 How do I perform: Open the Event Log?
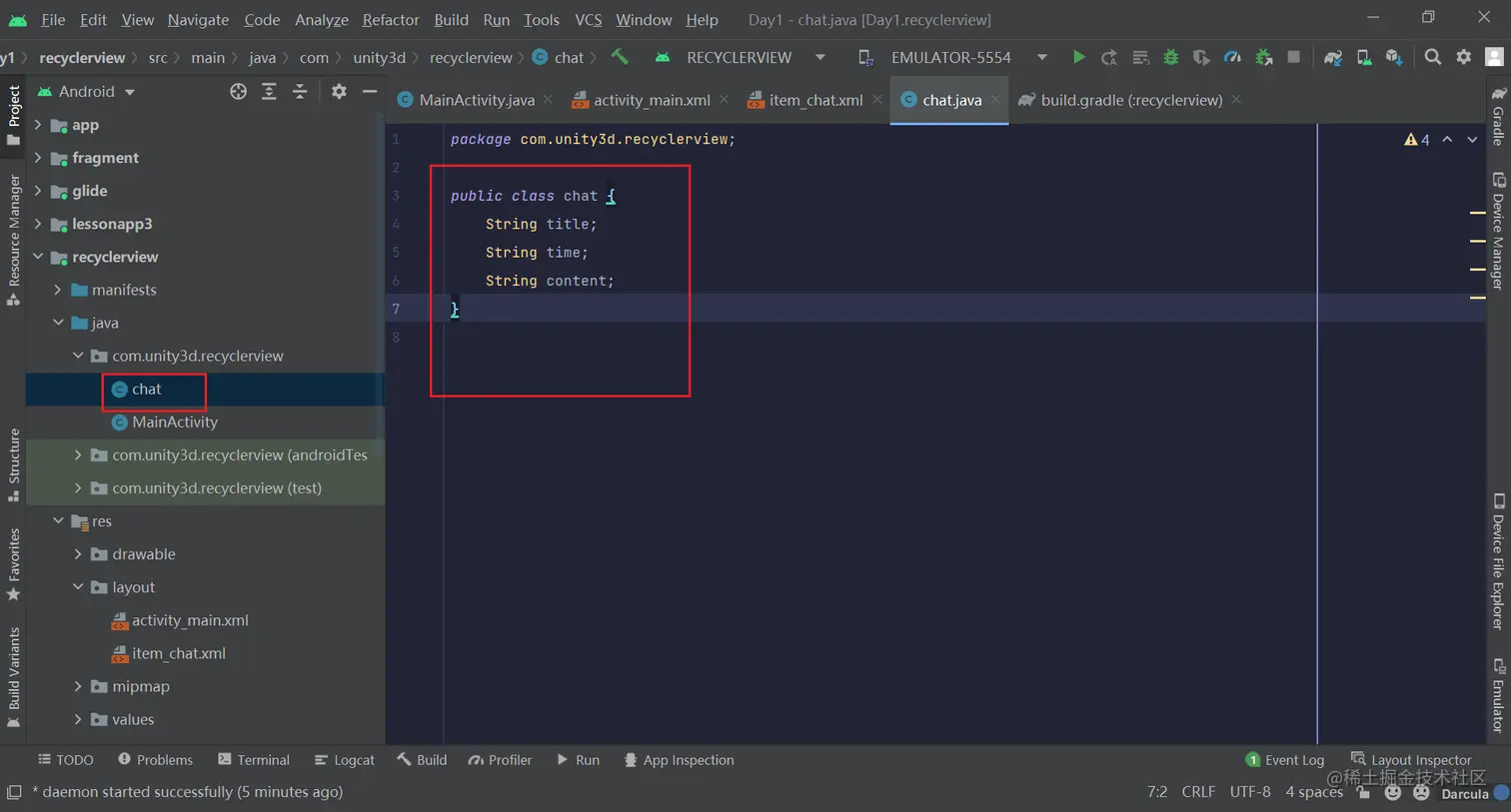tap(1285, 760)
